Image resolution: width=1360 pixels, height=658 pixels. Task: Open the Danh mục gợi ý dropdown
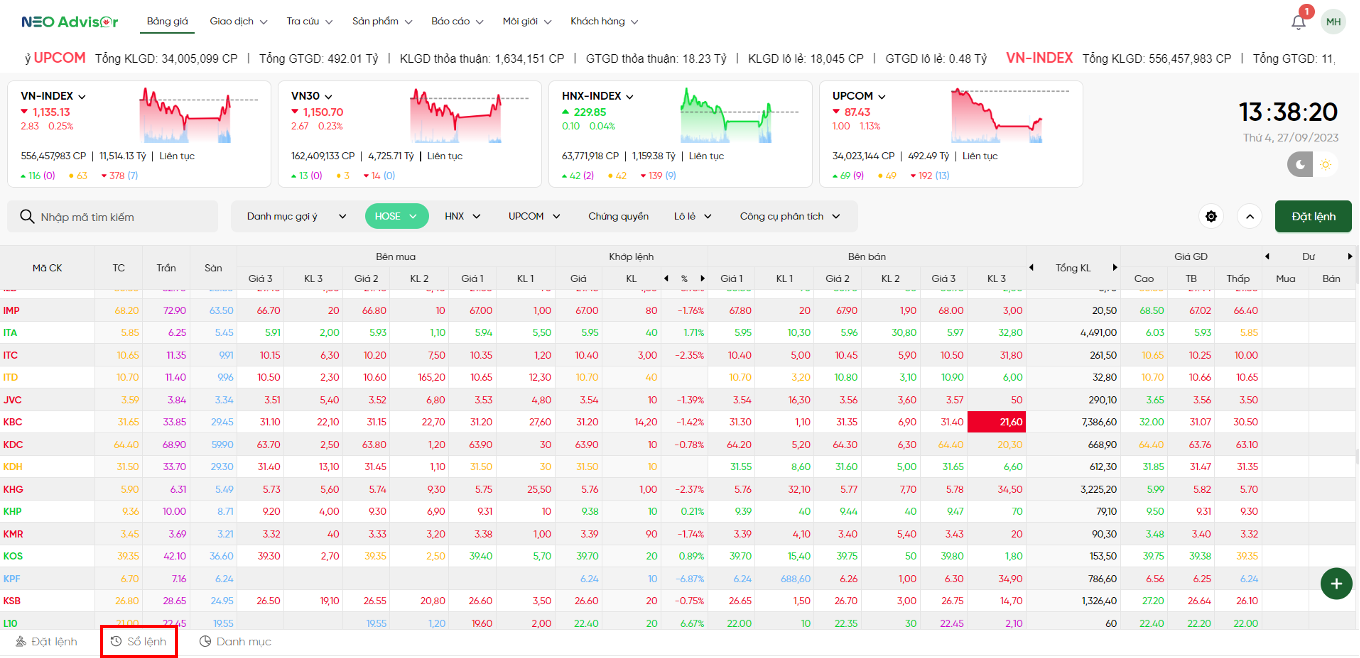[297, 216]
